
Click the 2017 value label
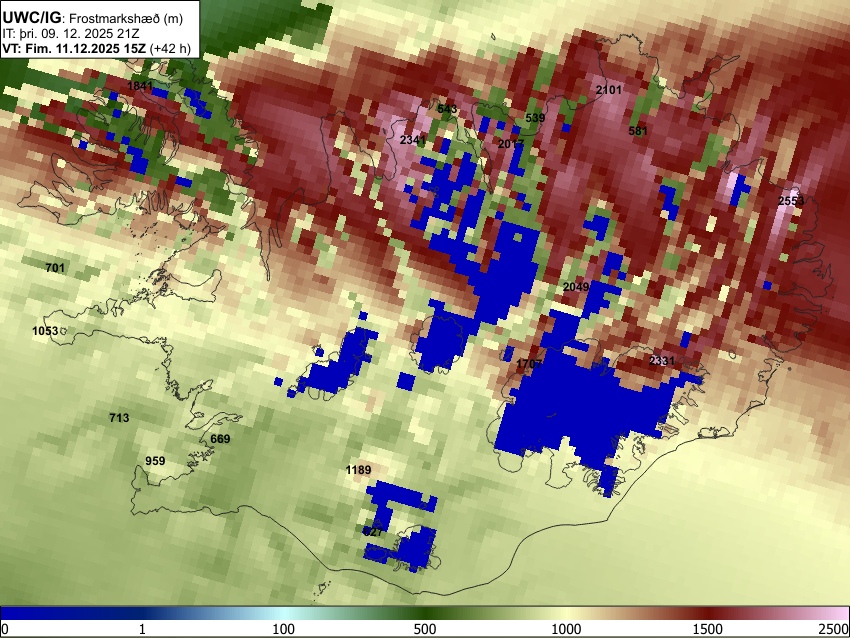[x=511, y=144]
